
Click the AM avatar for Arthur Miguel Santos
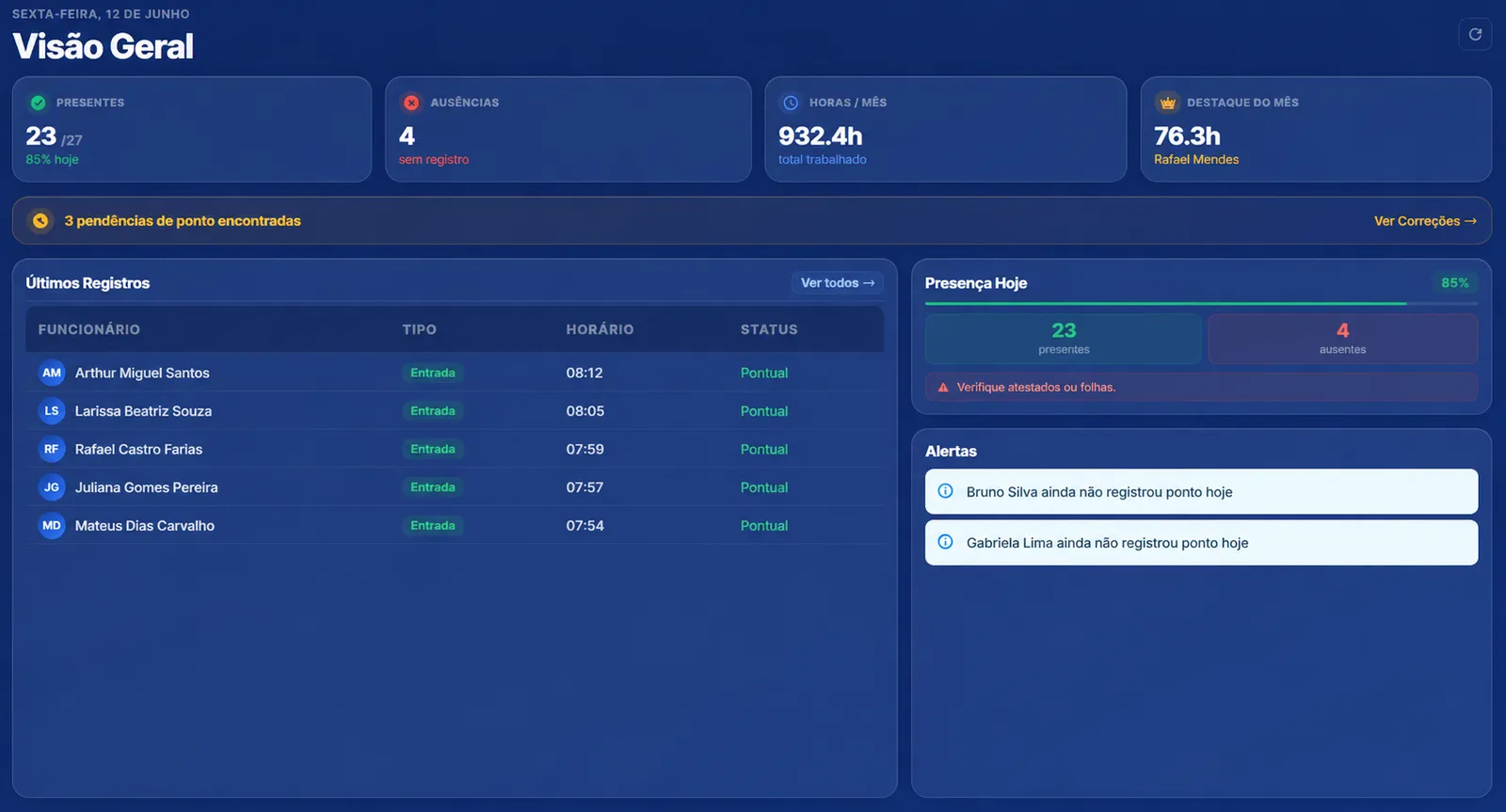point(52,373)
